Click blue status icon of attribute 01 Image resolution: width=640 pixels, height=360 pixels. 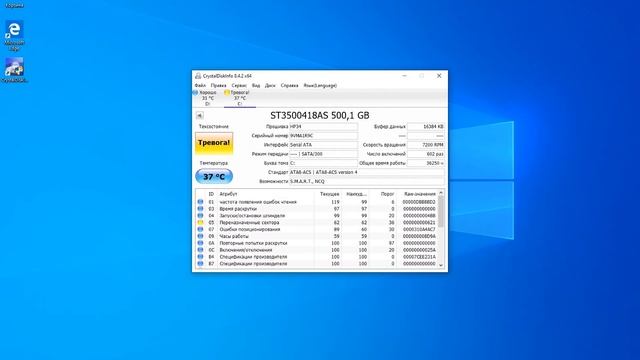click(x=200, y=202)
